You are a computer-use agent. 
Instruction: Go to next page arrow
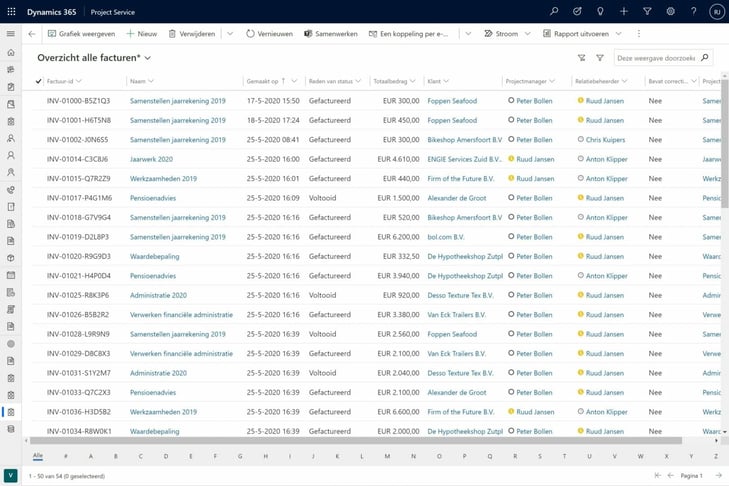tap(718, 475)
